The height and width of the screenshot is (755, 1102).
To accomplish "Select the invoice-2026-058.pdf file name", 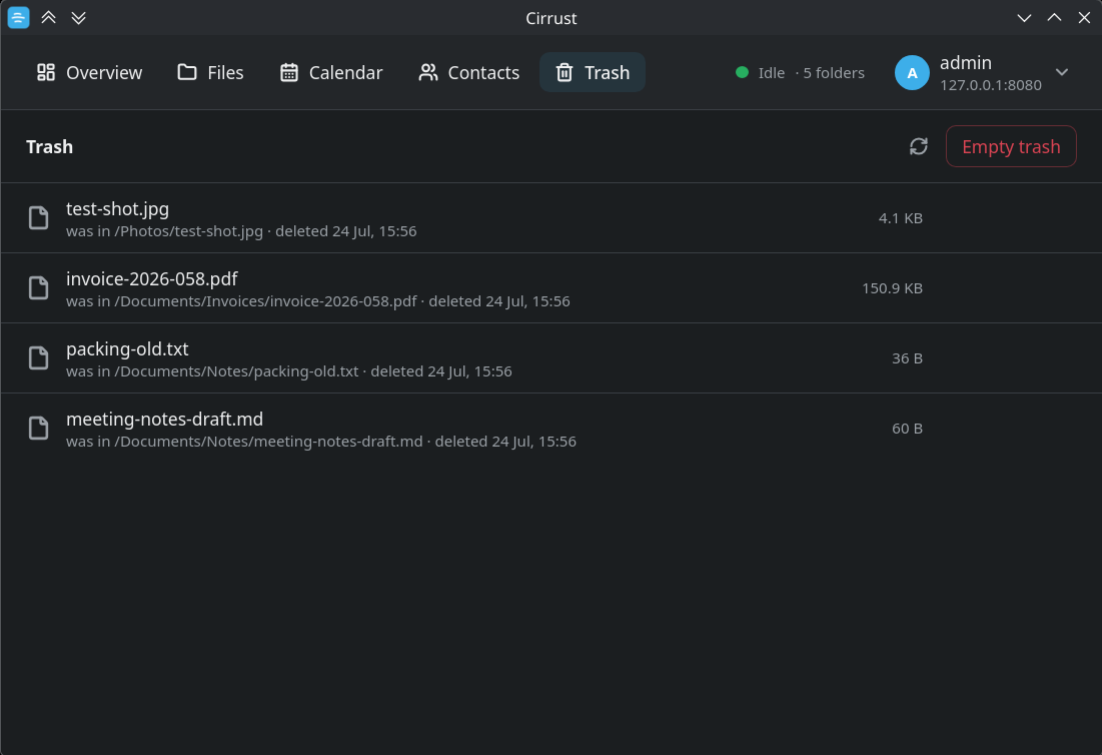I will coord(152,278).
